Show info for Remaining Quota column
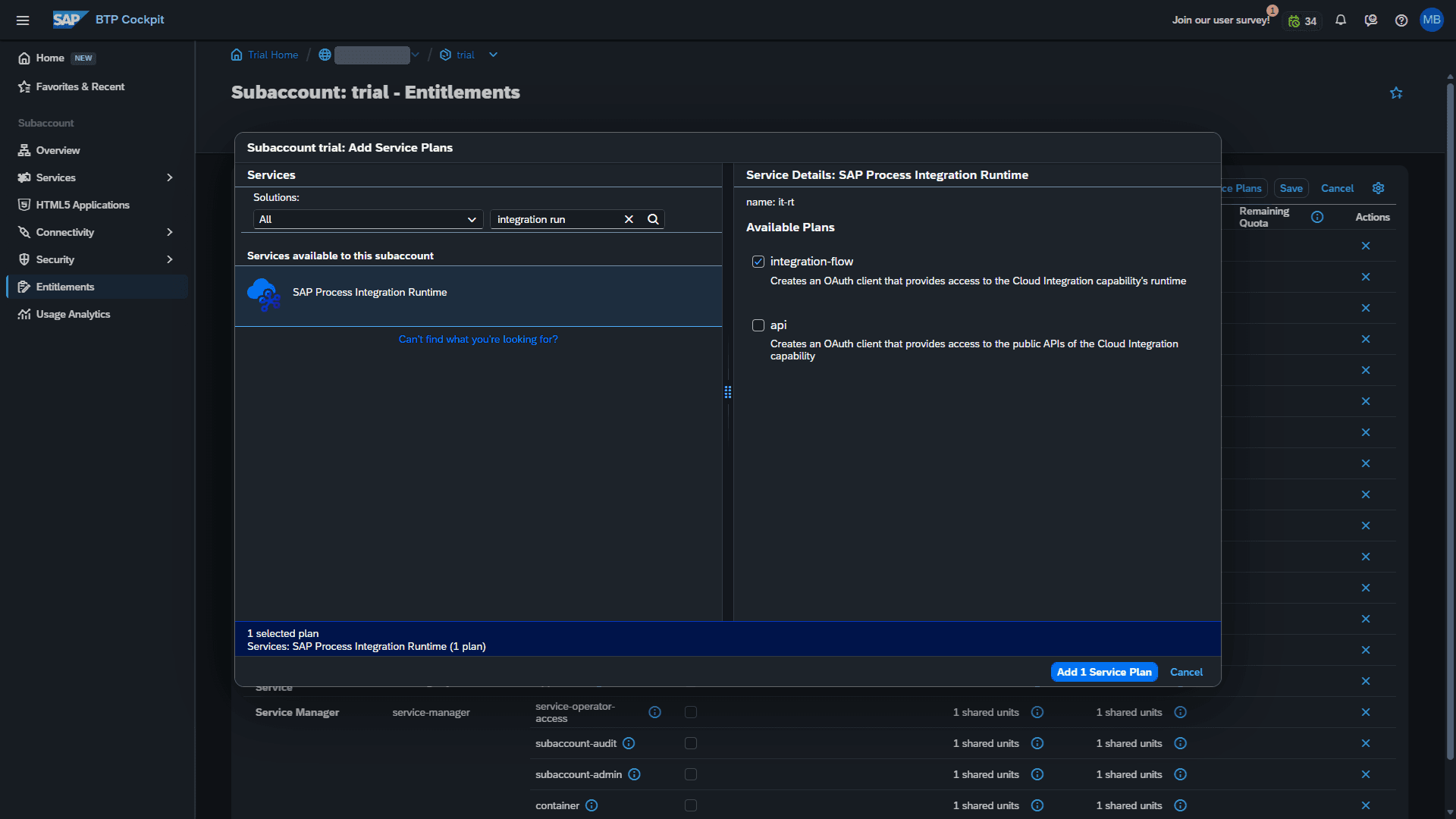 click(1317, 217)
